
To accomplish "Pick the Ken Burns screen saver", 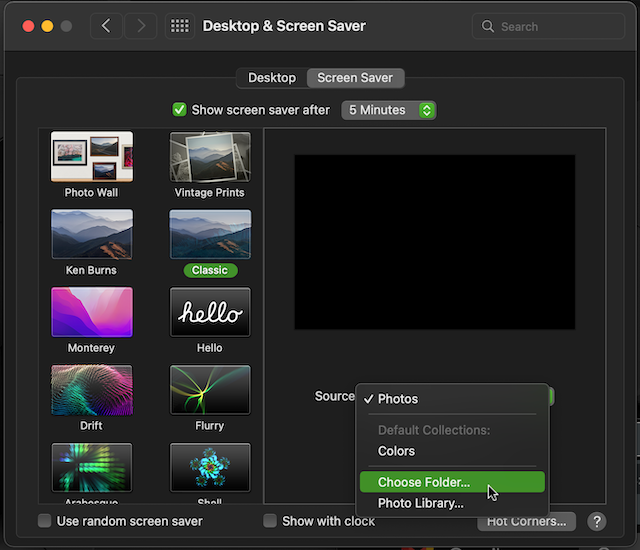I will tap(92, 235).
